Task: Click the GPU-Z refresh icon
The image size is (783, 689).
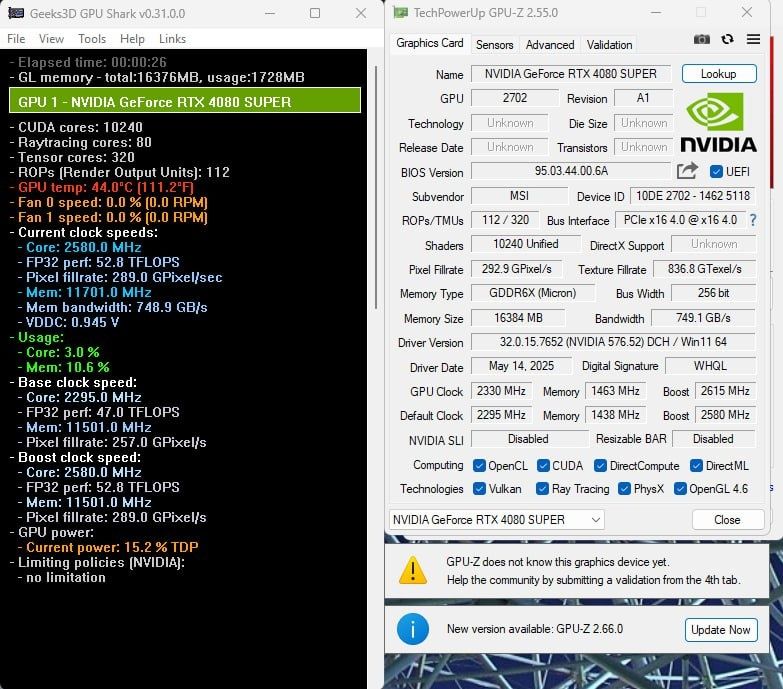Action: (728, 39)
